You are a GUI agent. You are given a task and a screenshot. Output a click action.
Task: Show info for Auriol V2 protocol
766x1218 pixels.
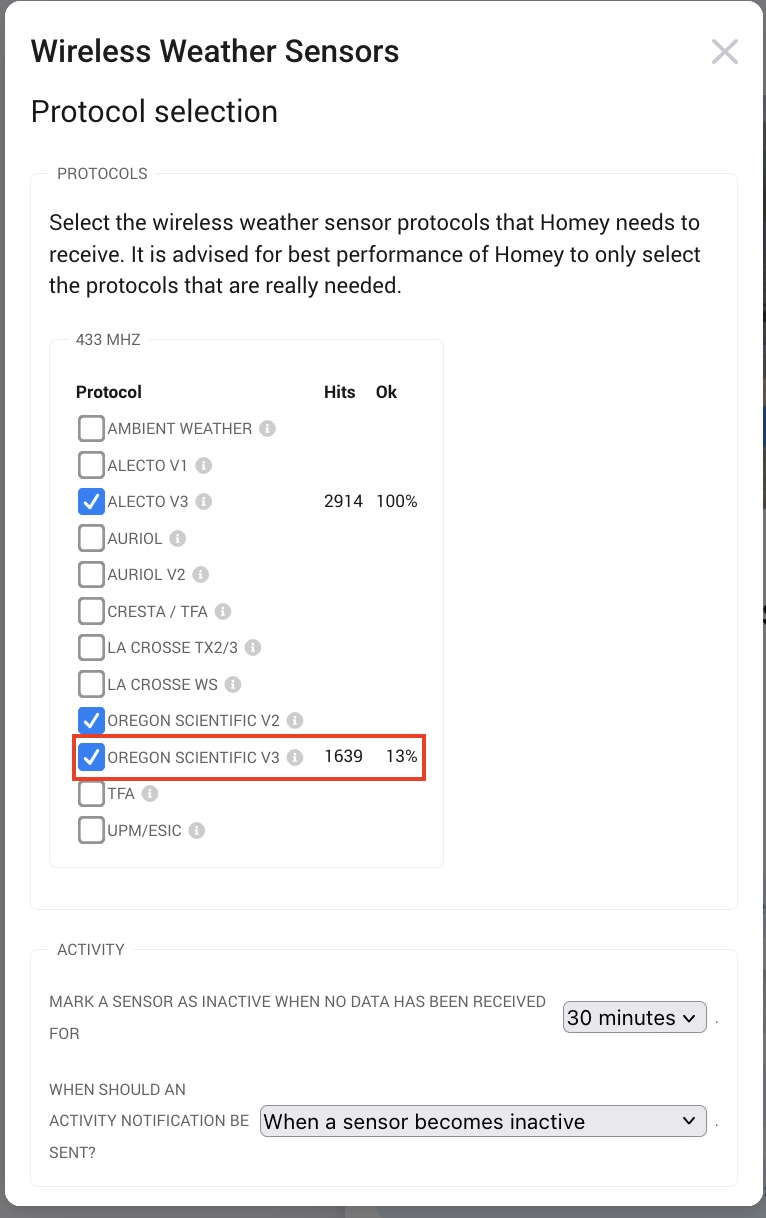201,574
